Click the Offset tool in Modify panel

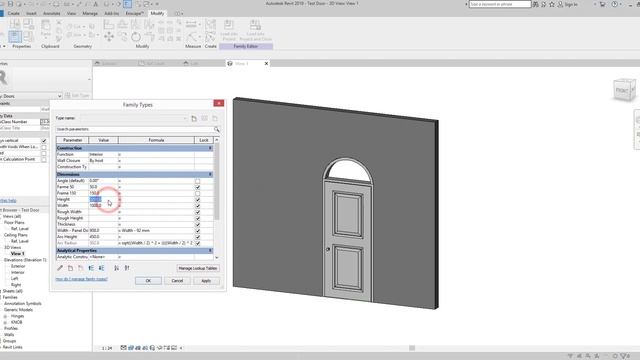122,24
